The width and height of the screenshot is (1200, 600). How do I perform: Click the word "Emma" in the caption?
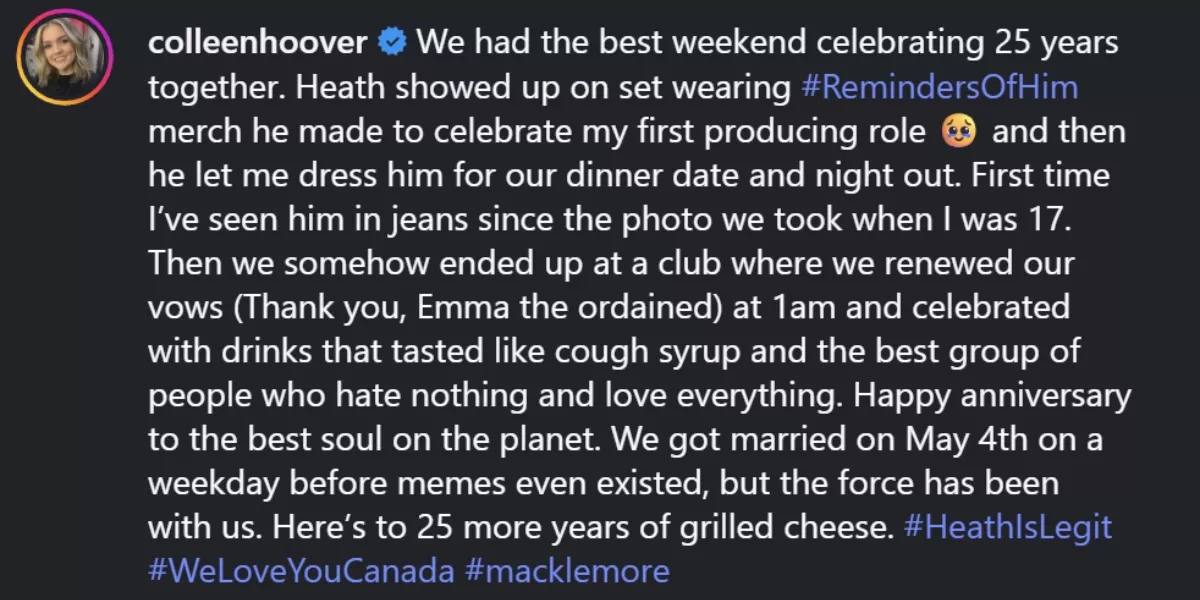[x=450, y=307]
